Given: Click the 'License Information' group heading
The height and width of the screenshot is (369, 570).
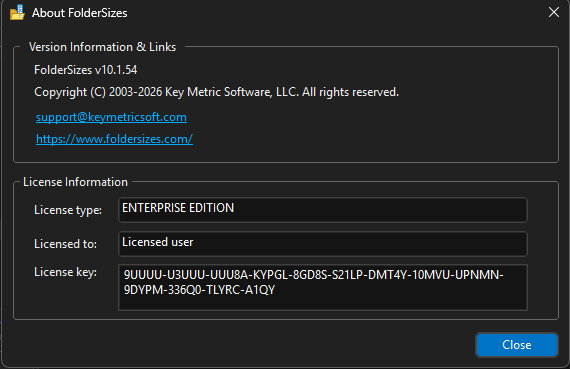Looking at the screenshot, I should pyautogui.click(x=75, y=182).
